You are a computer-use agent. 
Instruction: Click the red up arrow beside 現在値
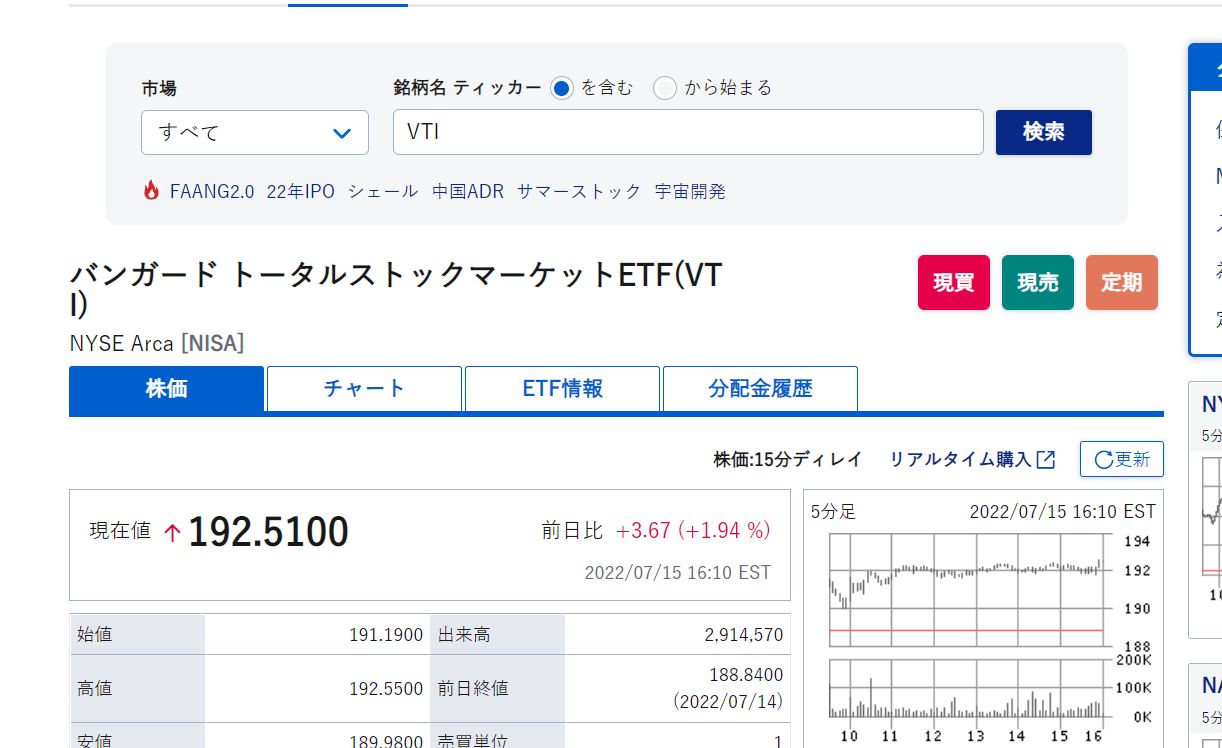click(x=172, y=533)
